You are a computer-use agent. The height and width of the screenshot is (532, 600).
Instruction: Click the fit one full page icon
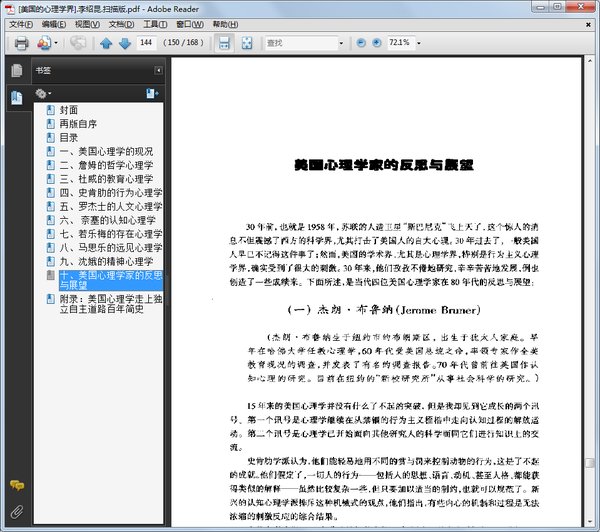(247, 43)
